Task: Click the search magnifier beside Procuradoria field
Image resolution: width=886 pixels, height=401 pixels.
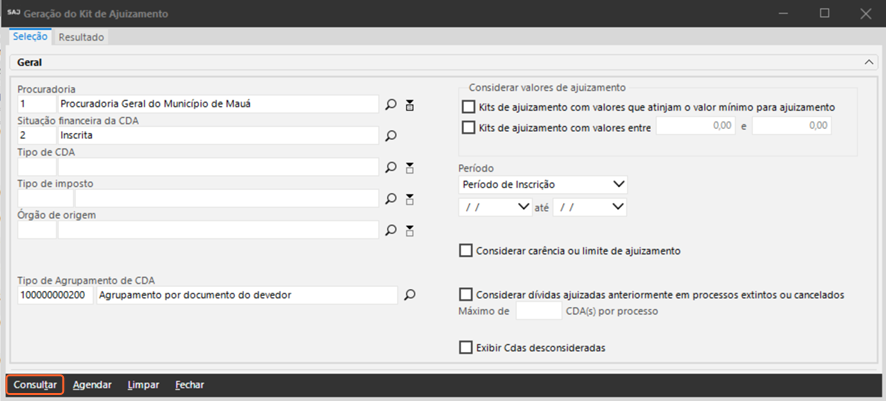Action: point(392,104)
